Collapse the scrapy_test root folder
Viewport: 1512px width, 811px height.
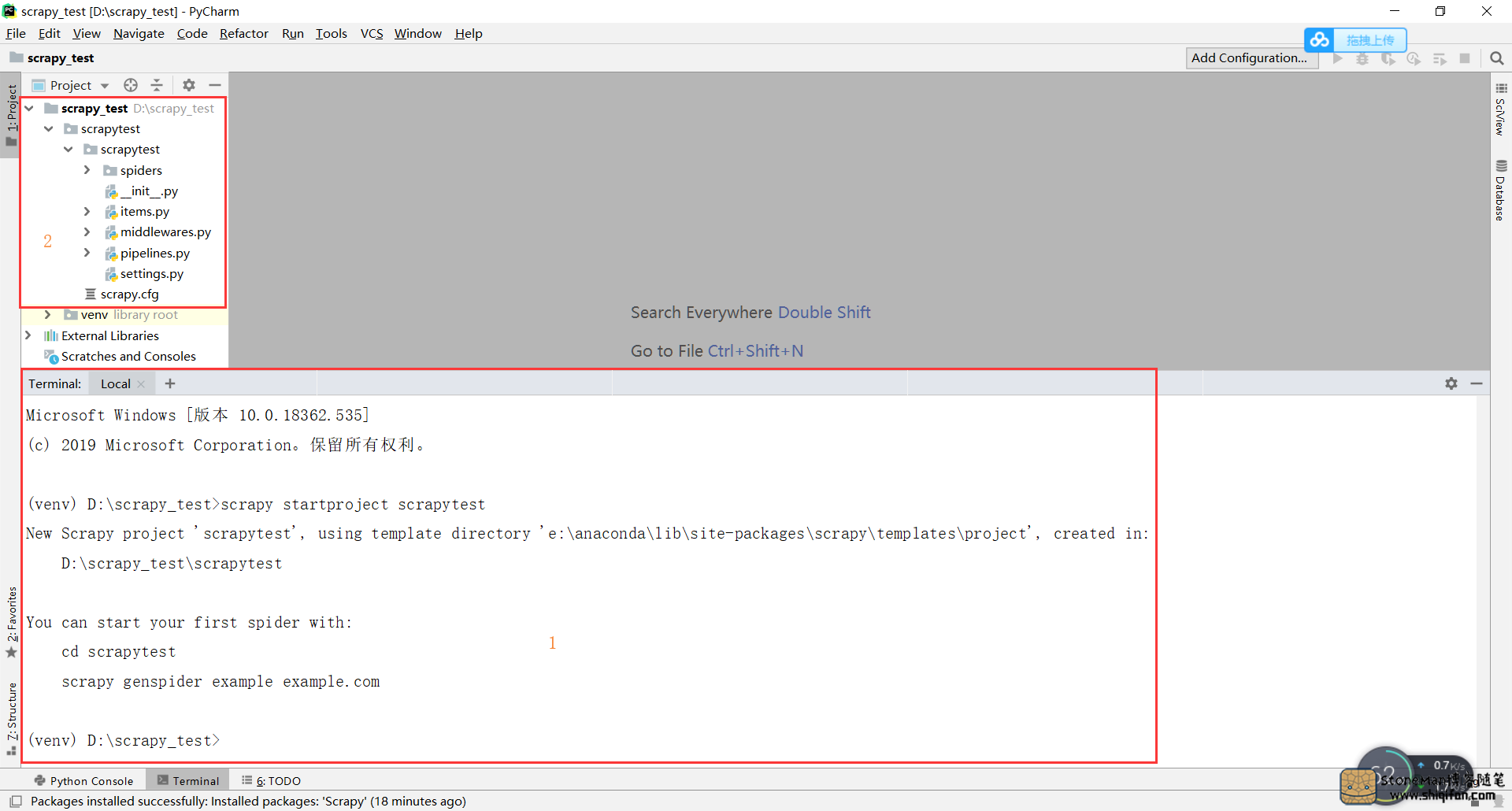point(29,108)
